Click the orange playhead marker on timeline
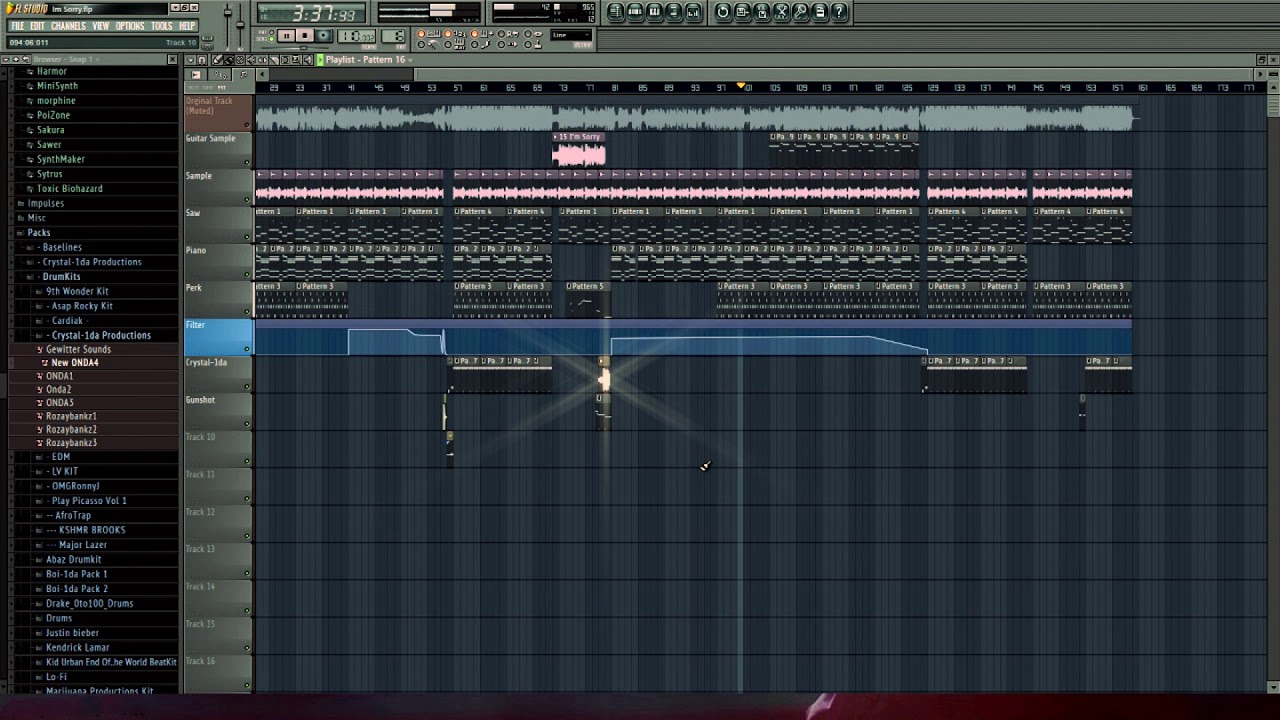The height and width of the screenshot is (720, 1280). click(741, 87)
